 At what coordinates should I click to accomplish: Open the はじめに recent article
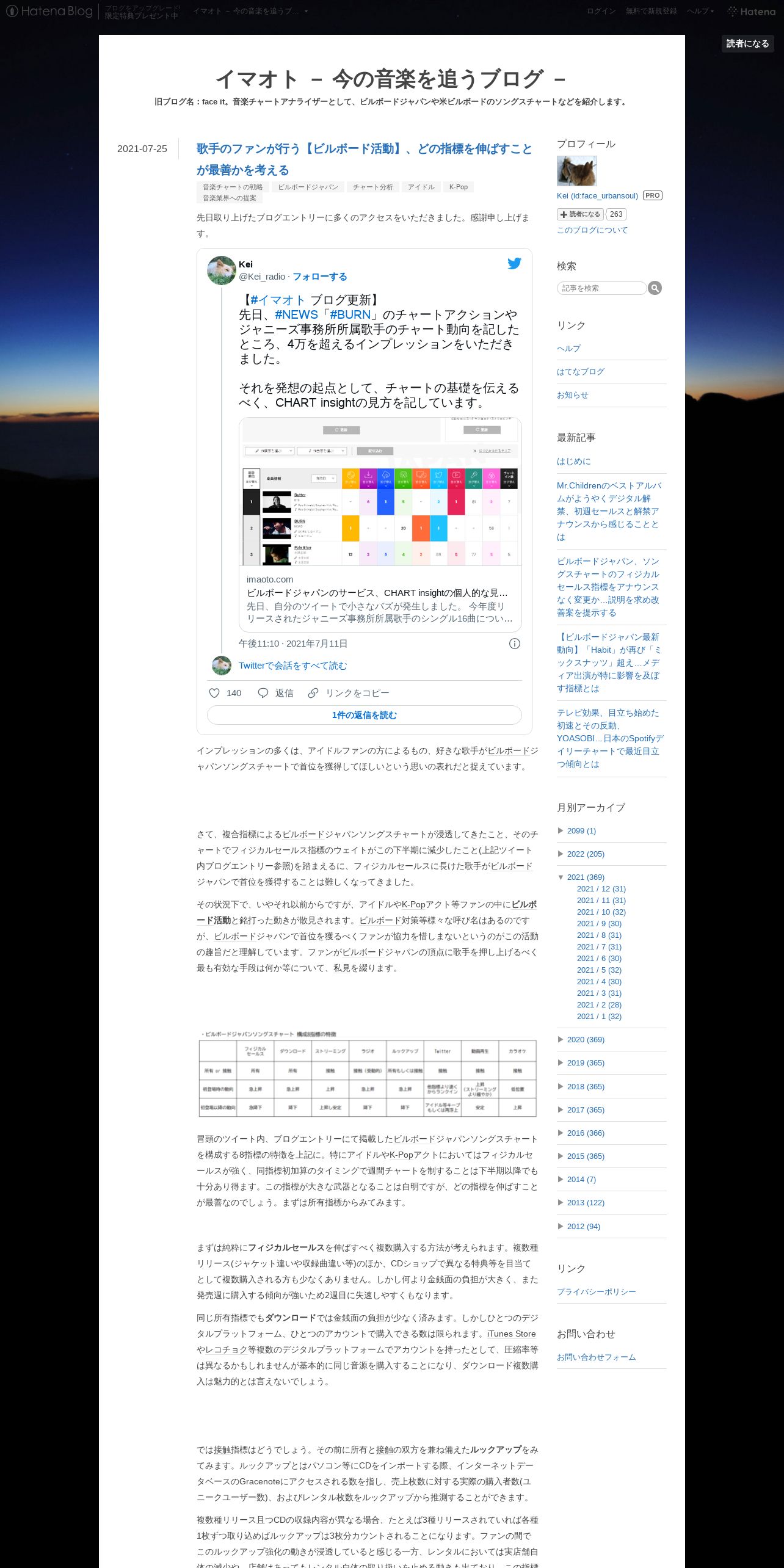point(574,461)
